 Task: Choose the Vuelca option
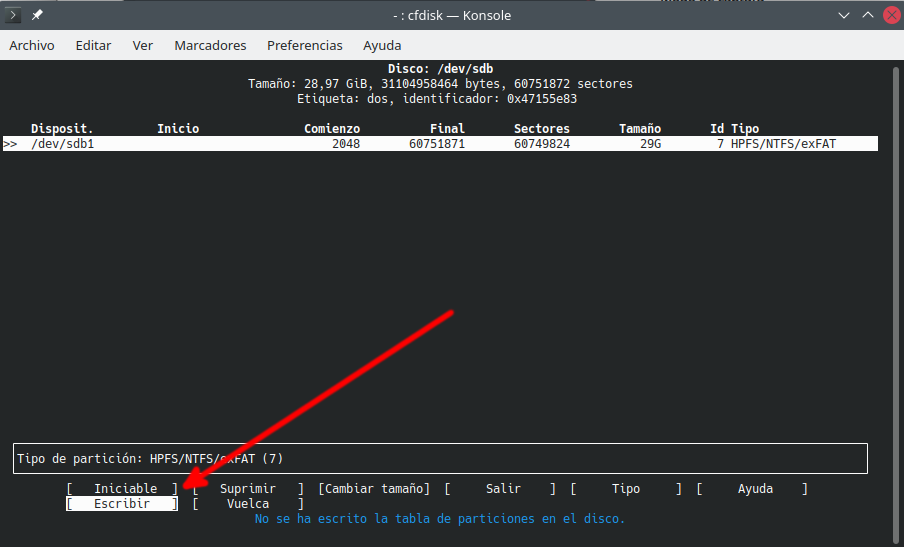pos(248,504)
